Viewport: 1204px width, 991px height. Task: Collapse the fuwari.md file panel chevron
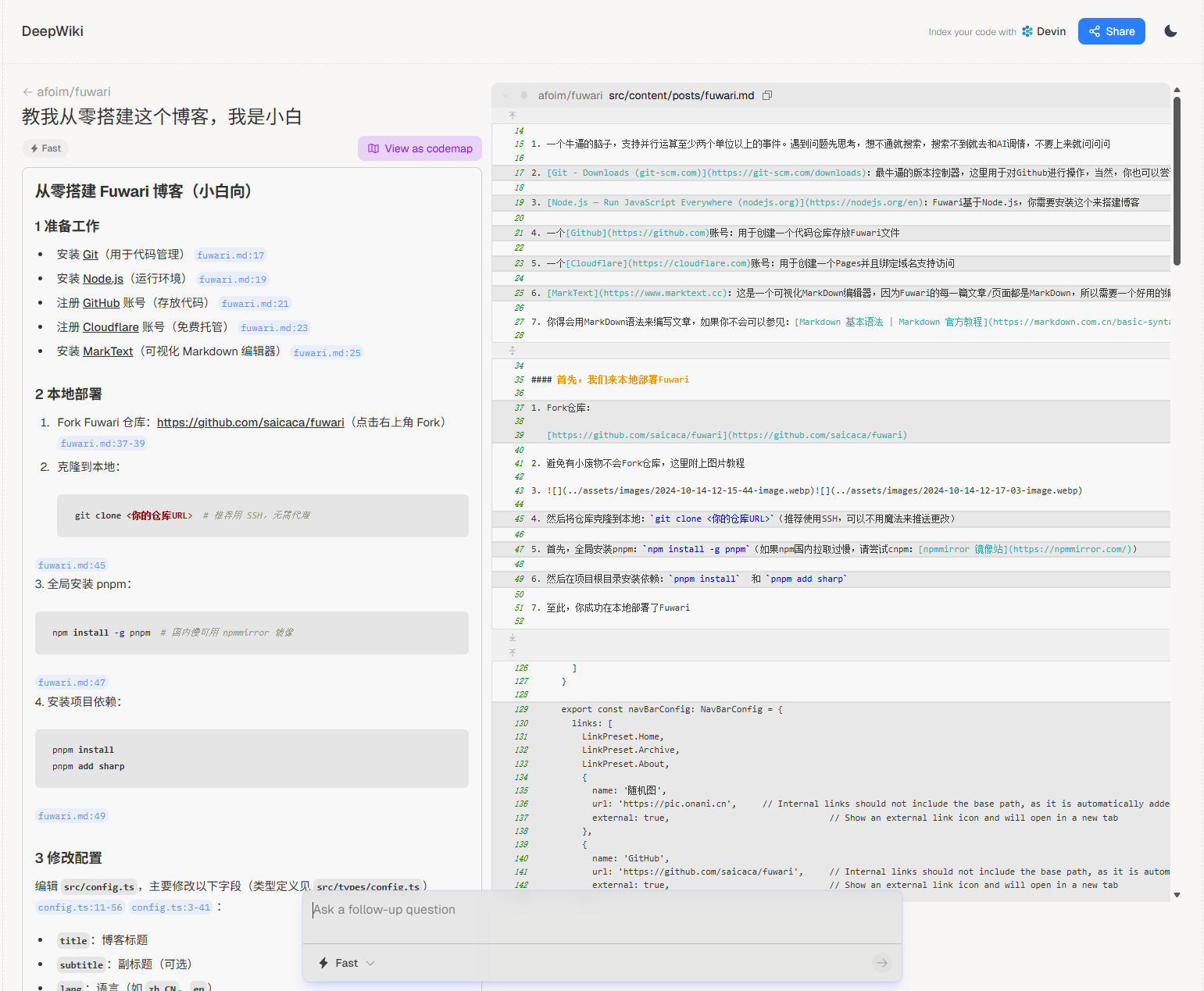click(x=506, y=95)
